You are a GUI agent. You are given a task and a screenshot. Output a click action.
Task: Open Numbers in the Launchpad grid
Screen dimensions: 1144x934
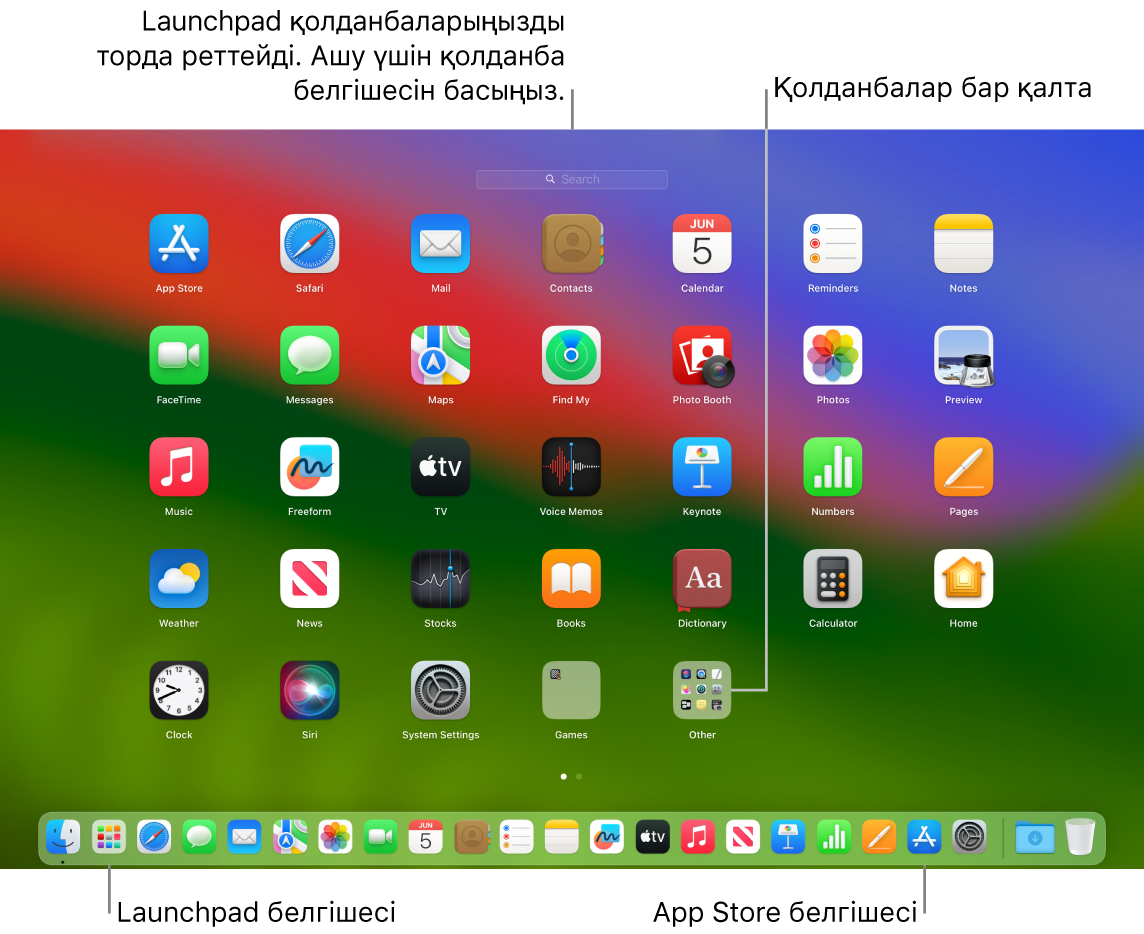pyautogui.click(x=832, y=467)
